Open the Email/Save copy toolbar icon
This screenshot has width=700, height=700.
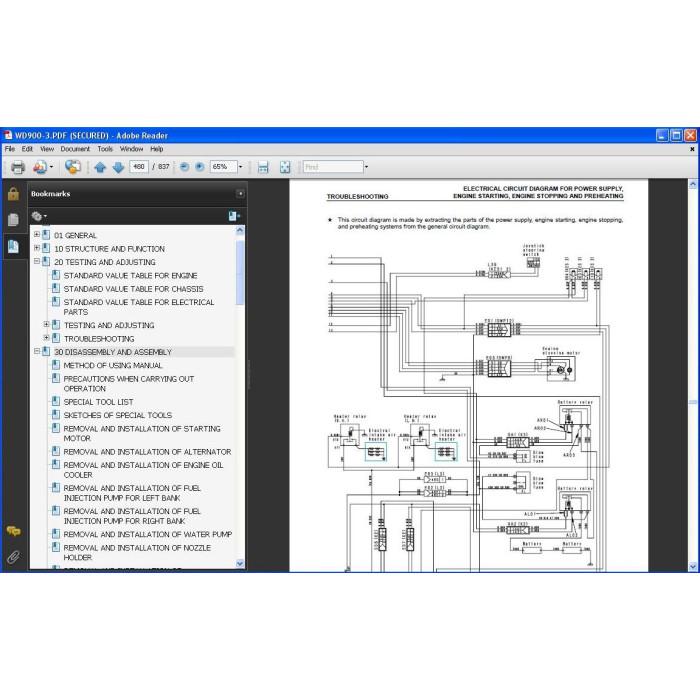tap(39, 167)
